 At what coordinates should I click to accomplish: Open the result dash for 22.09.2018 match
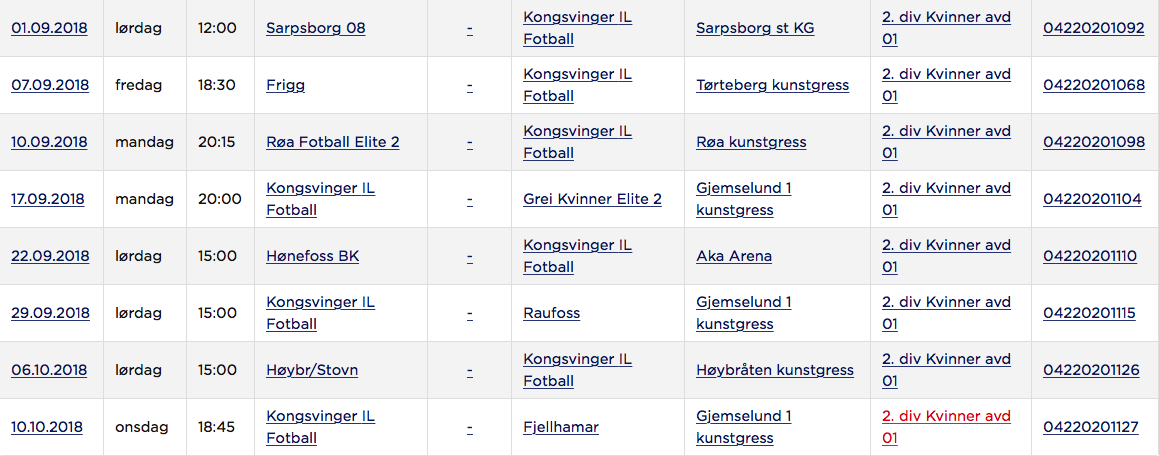click(x=469, y=256)
